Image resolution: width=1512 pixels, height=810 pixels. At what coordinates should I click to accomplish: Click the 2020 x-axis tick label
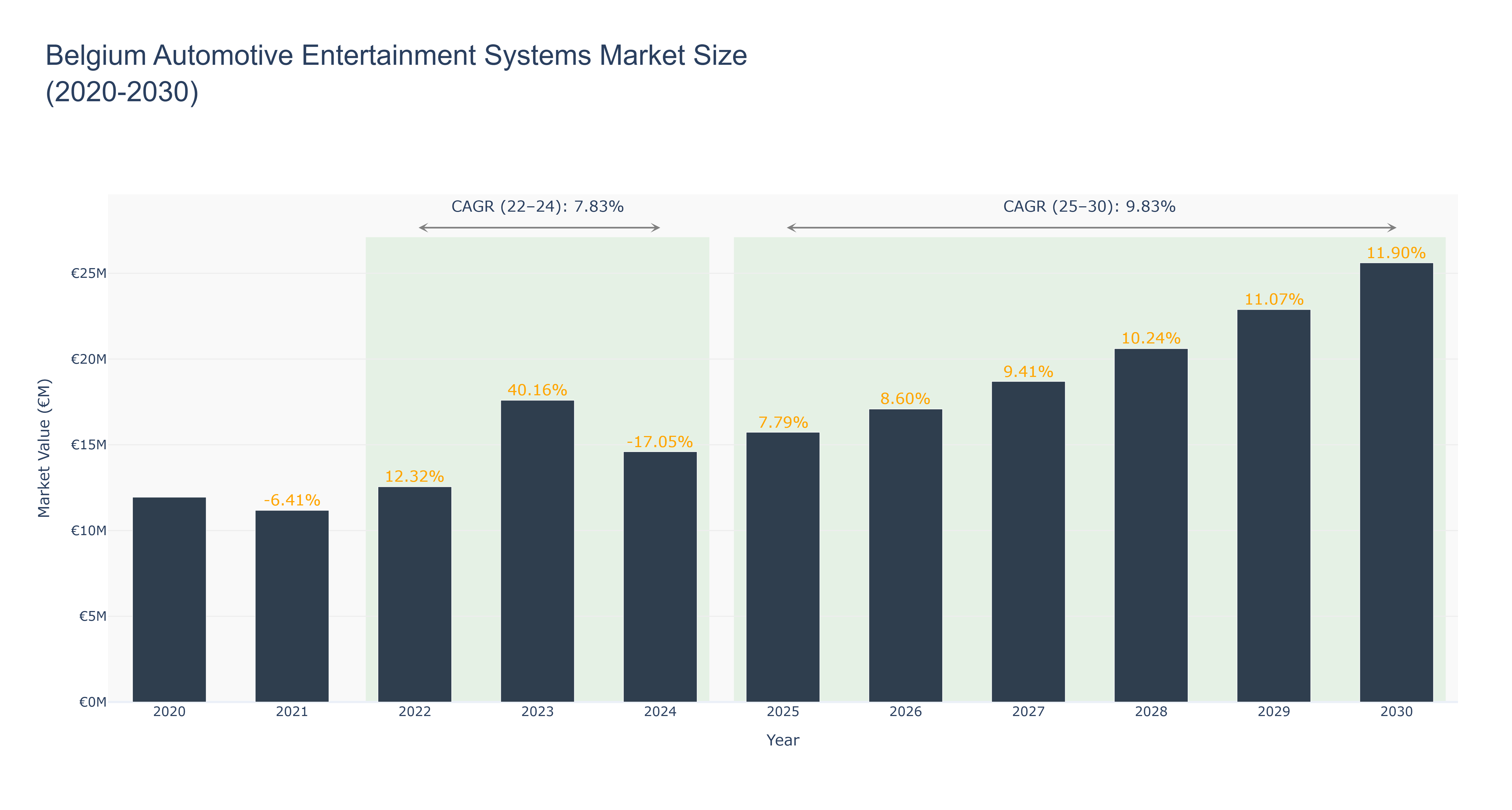click(169, 711)
